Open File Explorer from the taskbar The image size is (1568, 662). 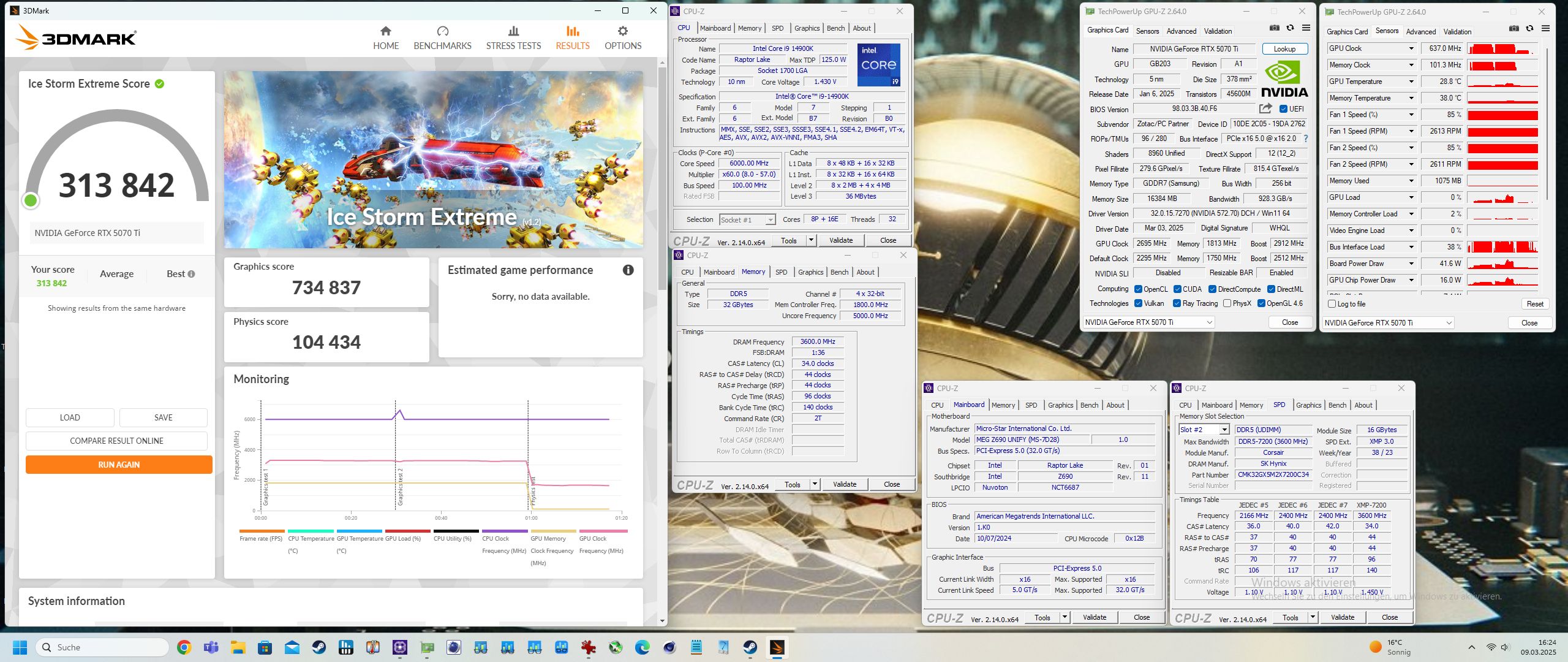pyautogui.click(x=238, y=647)
